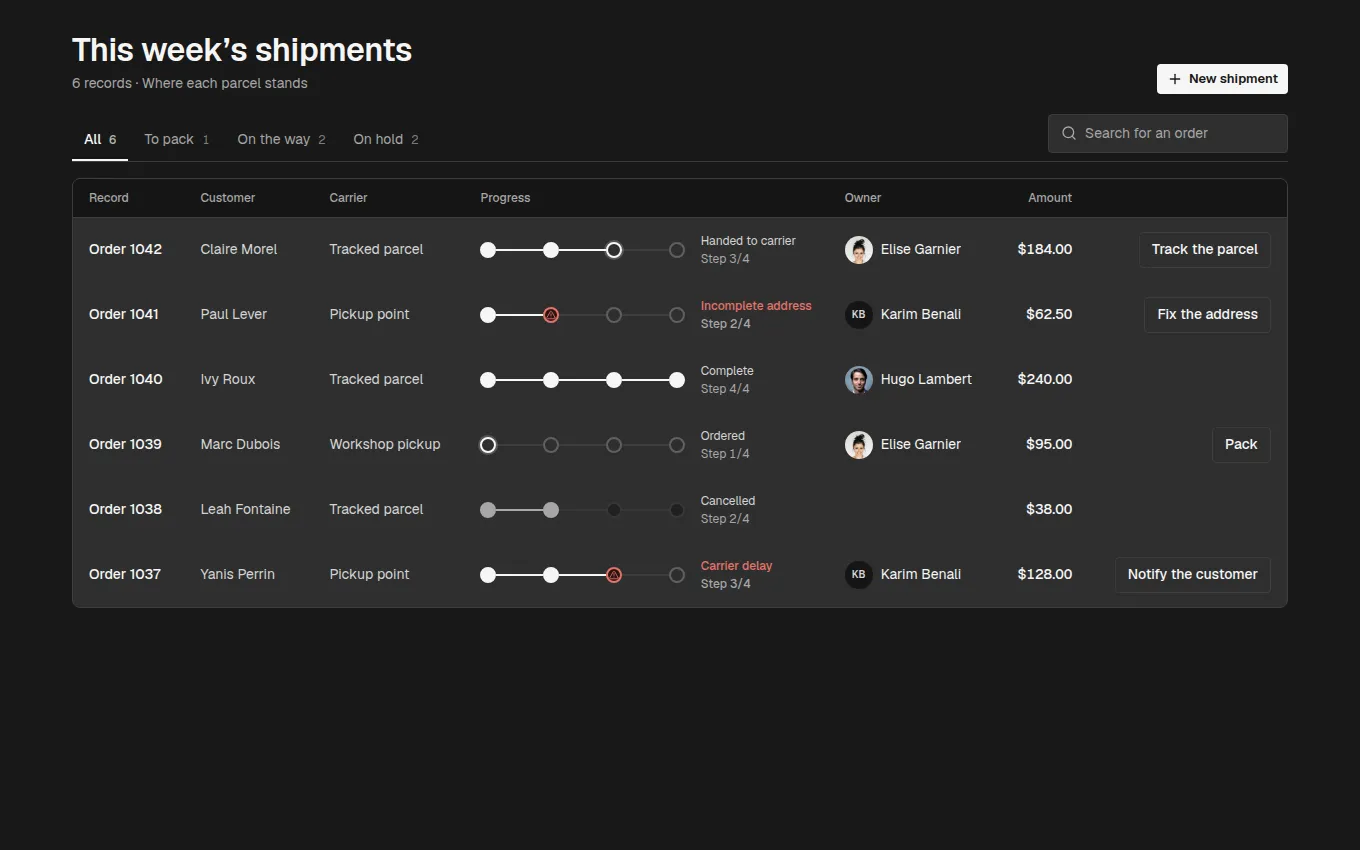The width and height of the screenshot is (1360, 850).
Task: Click the Amount column header
Action: coord(1050,198)
